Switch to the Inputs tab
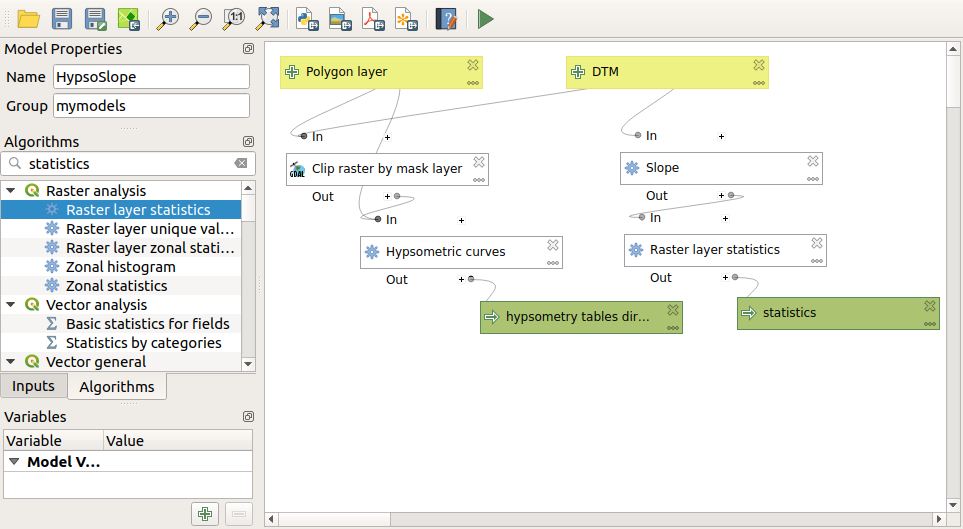Viewport: 963px width, 529px height. click(x=34, y=386)
